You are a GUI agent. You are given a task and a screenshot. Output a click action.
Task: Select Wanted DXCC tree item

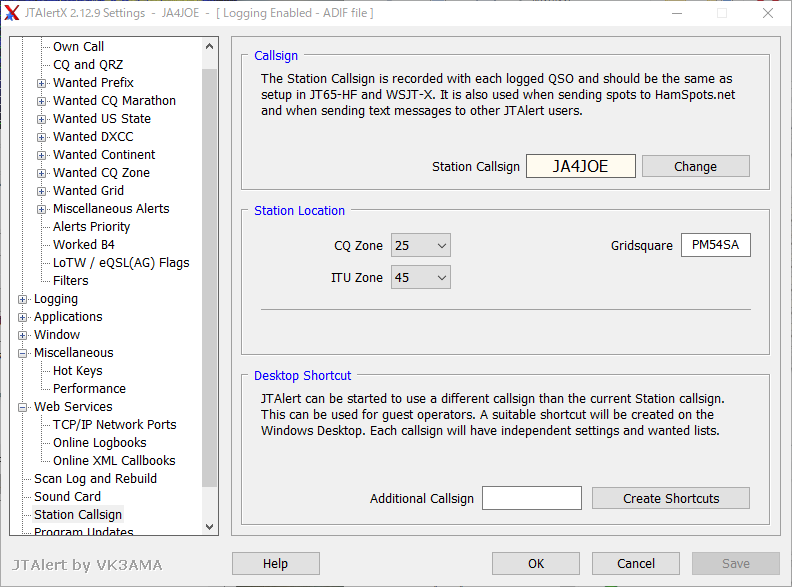(x=93, y=136)
